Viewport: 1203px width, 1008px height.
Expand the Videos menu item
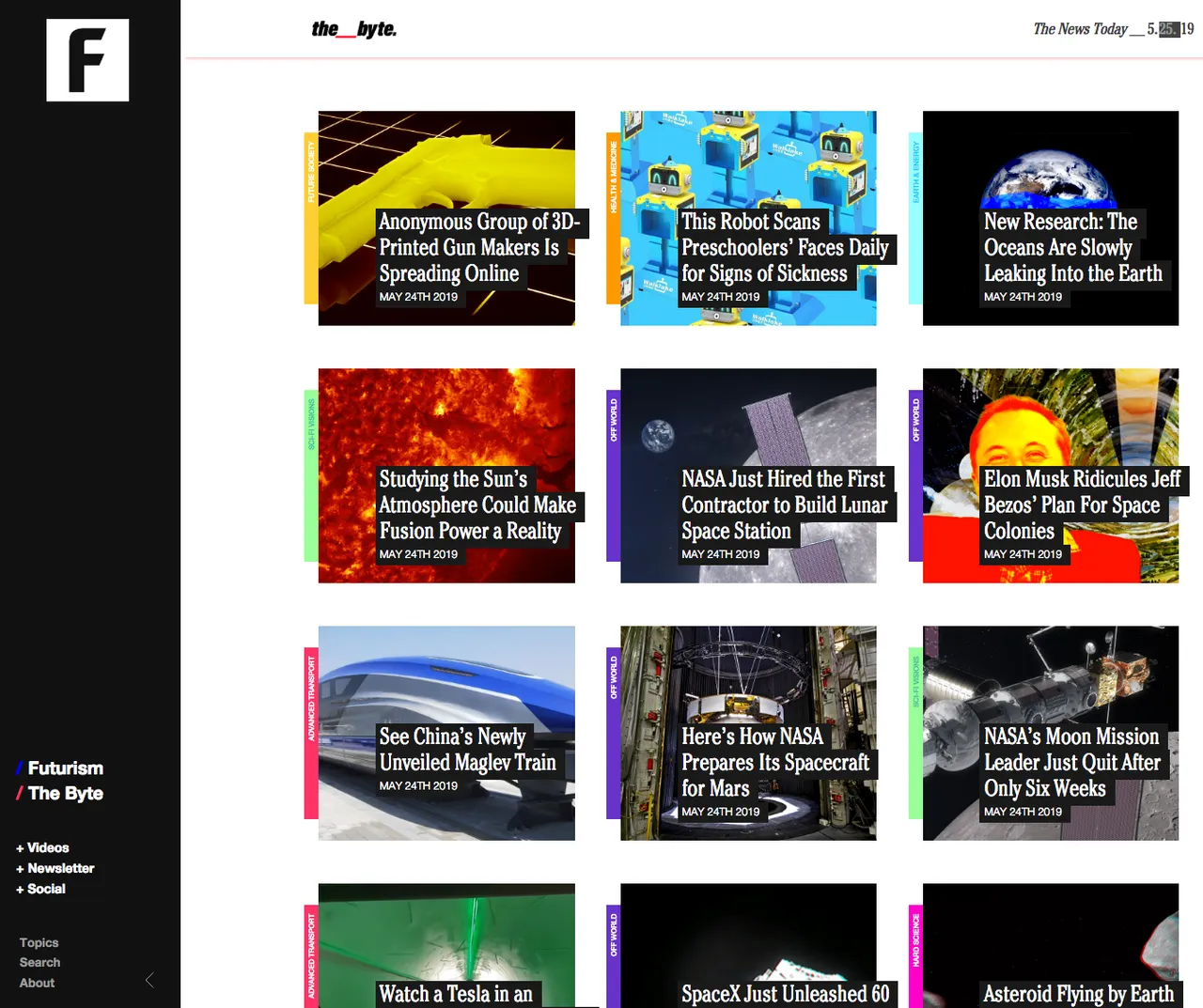tap(42, 847)
